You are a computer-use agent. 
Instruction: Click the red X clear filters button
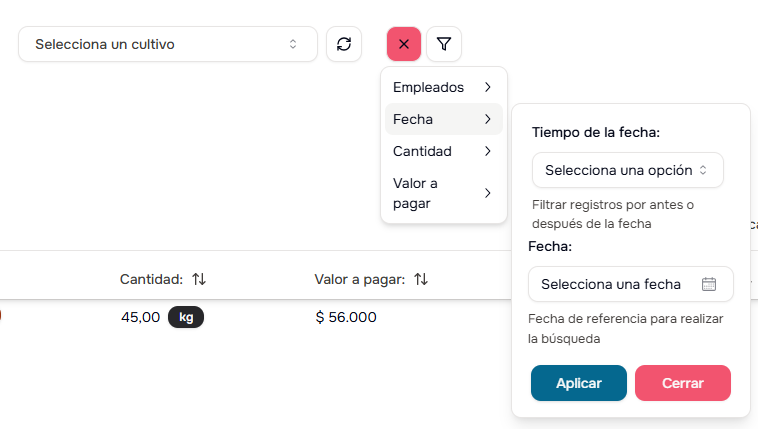point(404,44)
